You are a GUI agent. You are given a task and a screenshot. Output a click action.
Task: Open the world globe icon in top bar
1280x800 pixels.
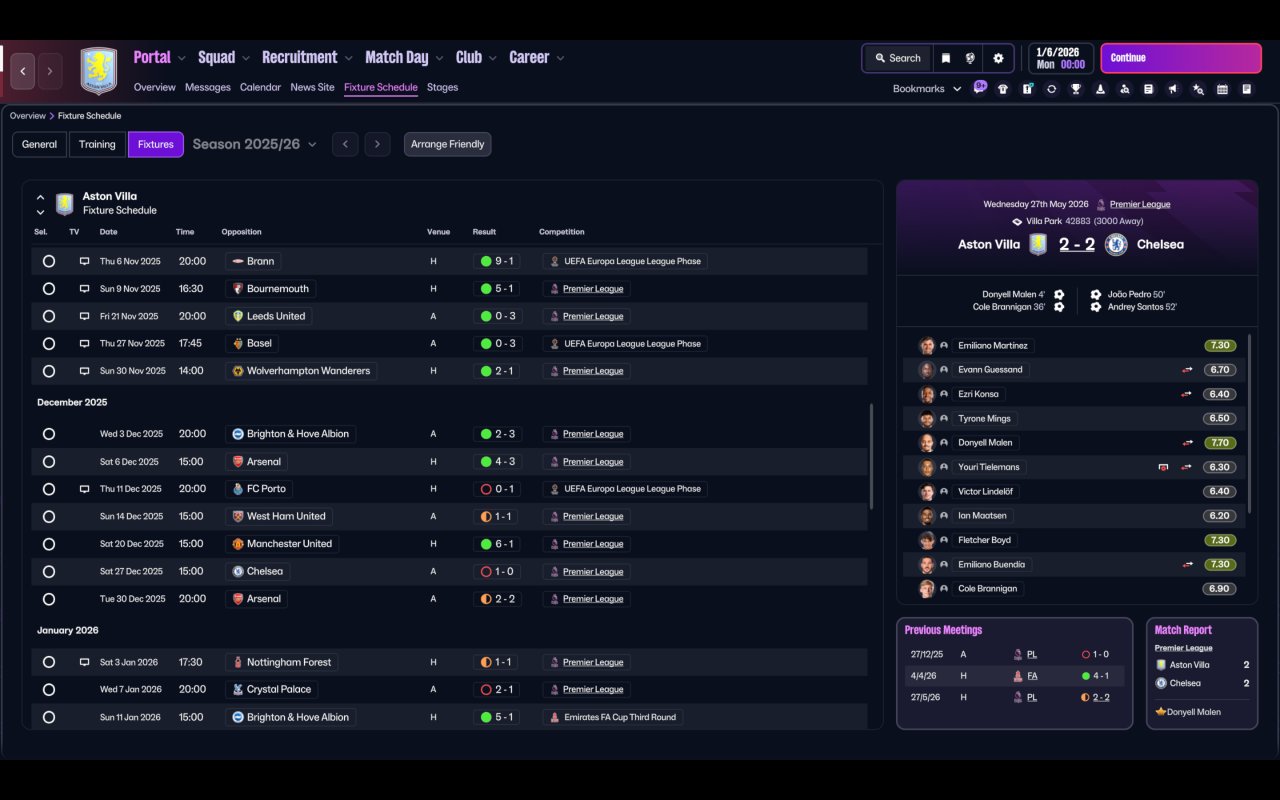[970, 58]
